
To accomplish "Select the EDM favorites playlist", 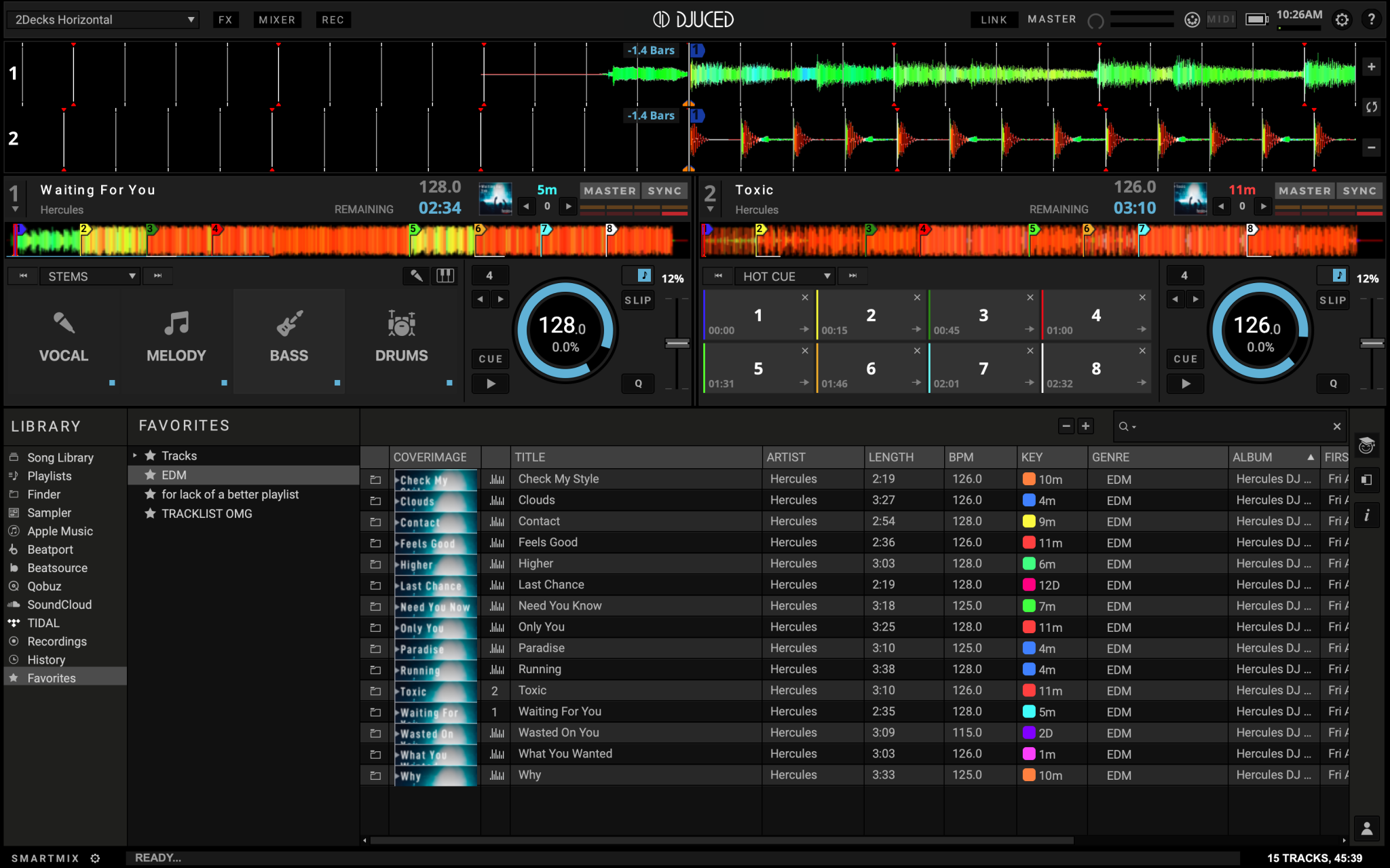I will tap(173, 475).
